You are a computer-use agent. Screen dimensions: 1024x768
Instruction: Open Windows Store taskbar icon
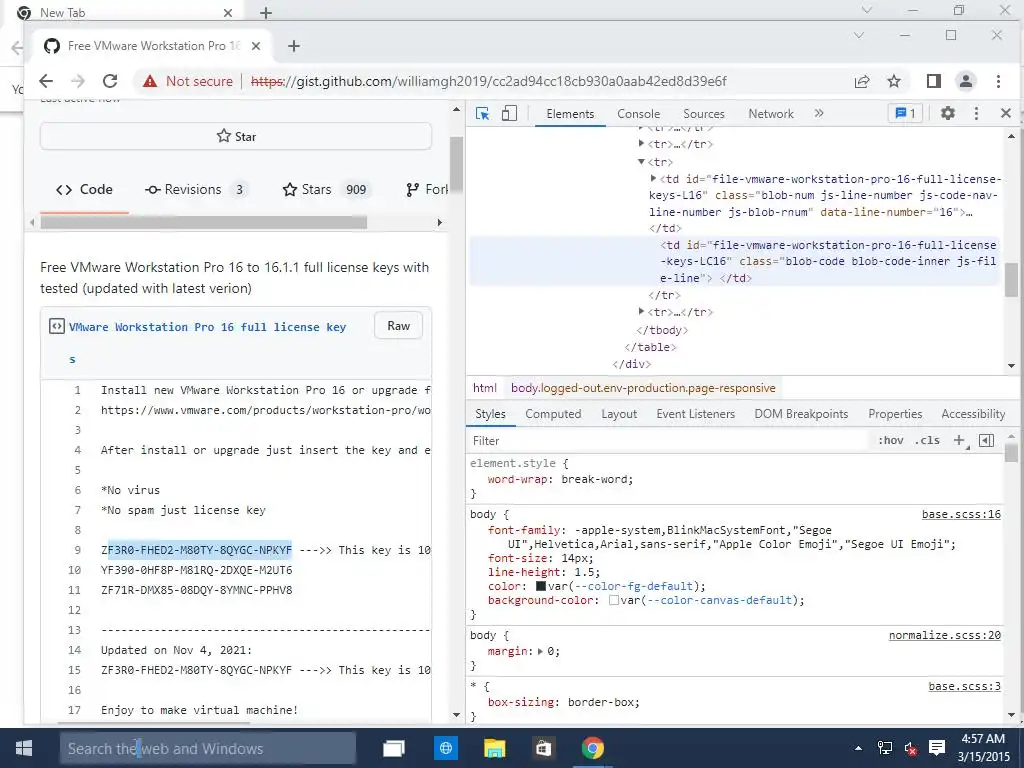[543, 748]
